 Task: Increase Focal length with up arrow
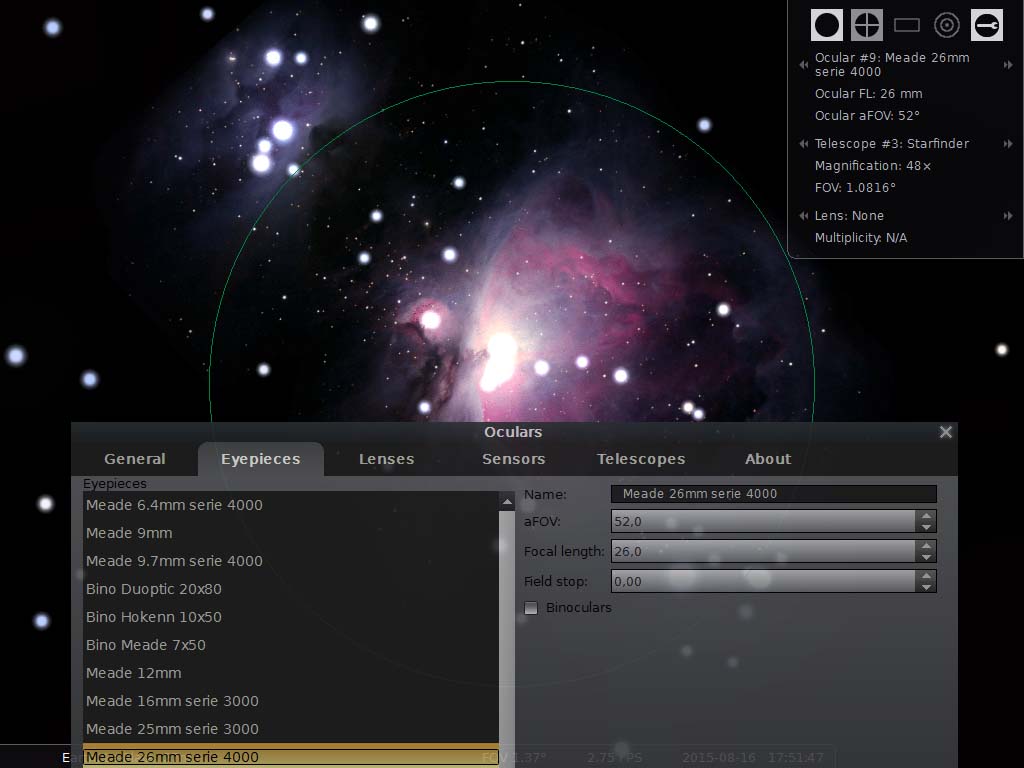[926, 546]
